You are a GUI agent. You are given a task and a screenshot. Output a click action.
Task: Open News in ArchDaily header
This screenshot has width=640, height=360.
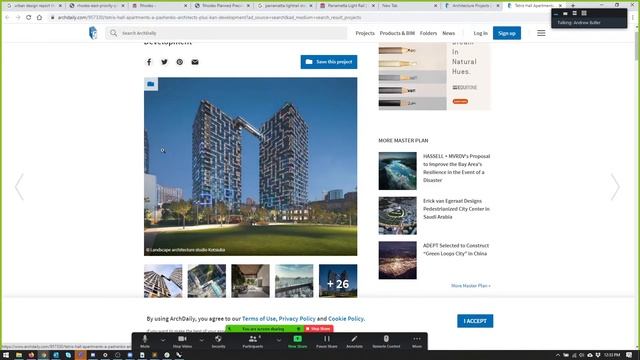[449, 33]
